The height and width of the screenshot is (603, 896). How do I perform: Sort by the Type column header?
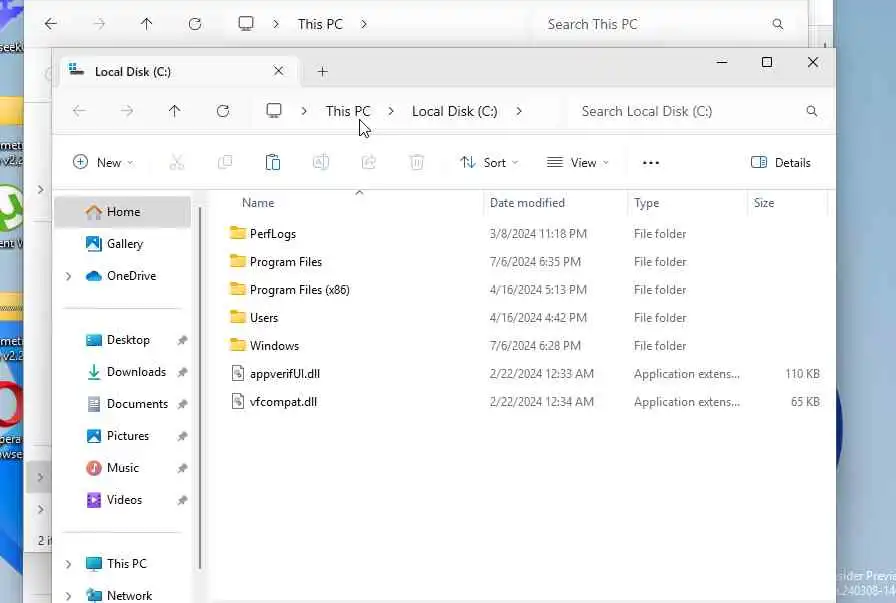click(x=646, y=203)
